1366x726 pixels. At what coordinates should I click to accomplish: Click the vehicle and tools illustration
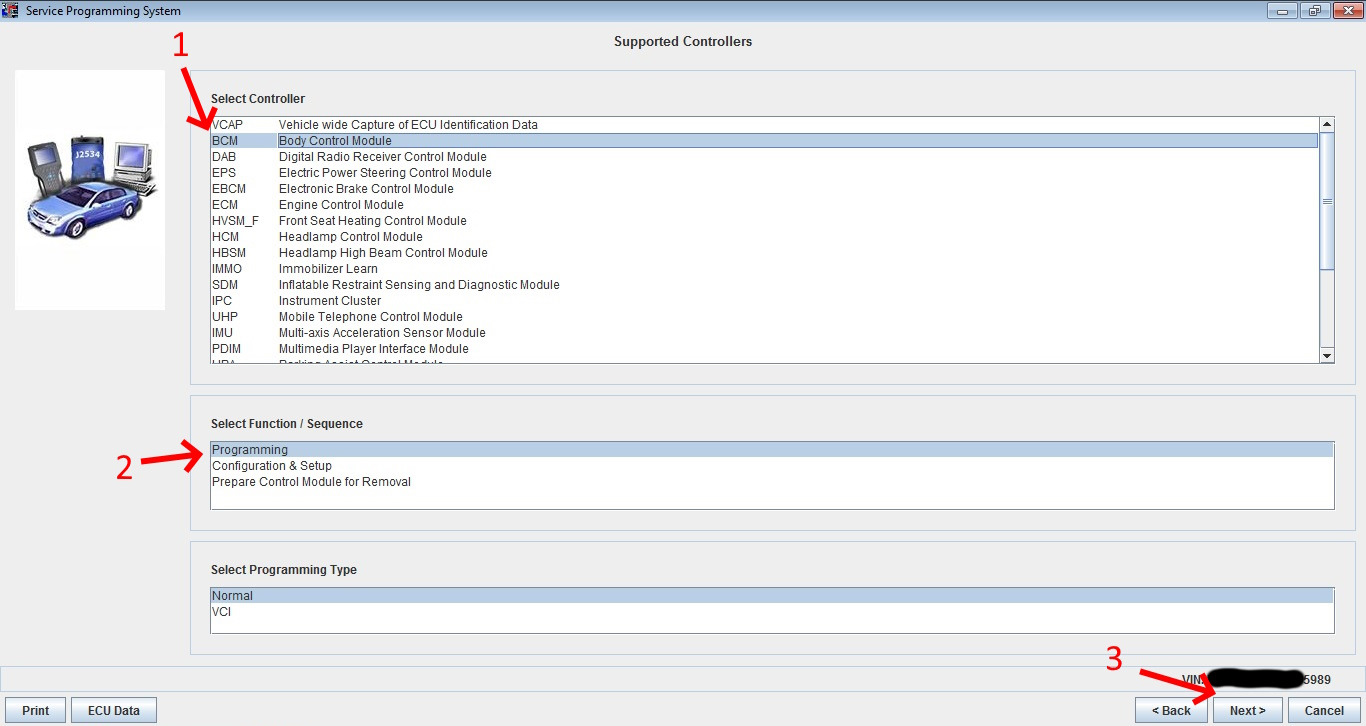coord(90,190)
